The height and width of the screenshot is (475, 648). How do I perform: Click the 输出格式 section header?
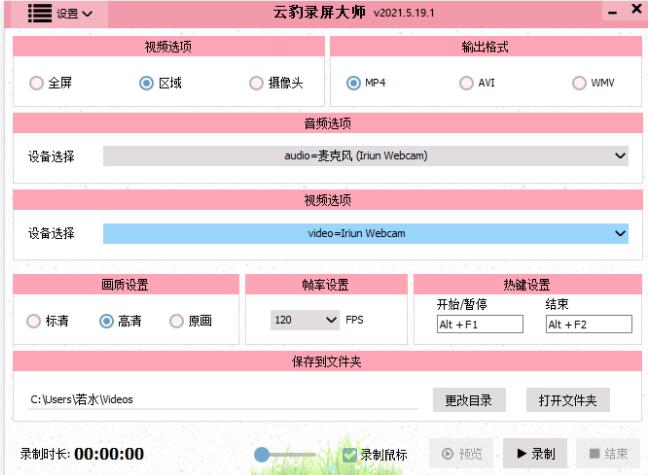pos(486,47)
